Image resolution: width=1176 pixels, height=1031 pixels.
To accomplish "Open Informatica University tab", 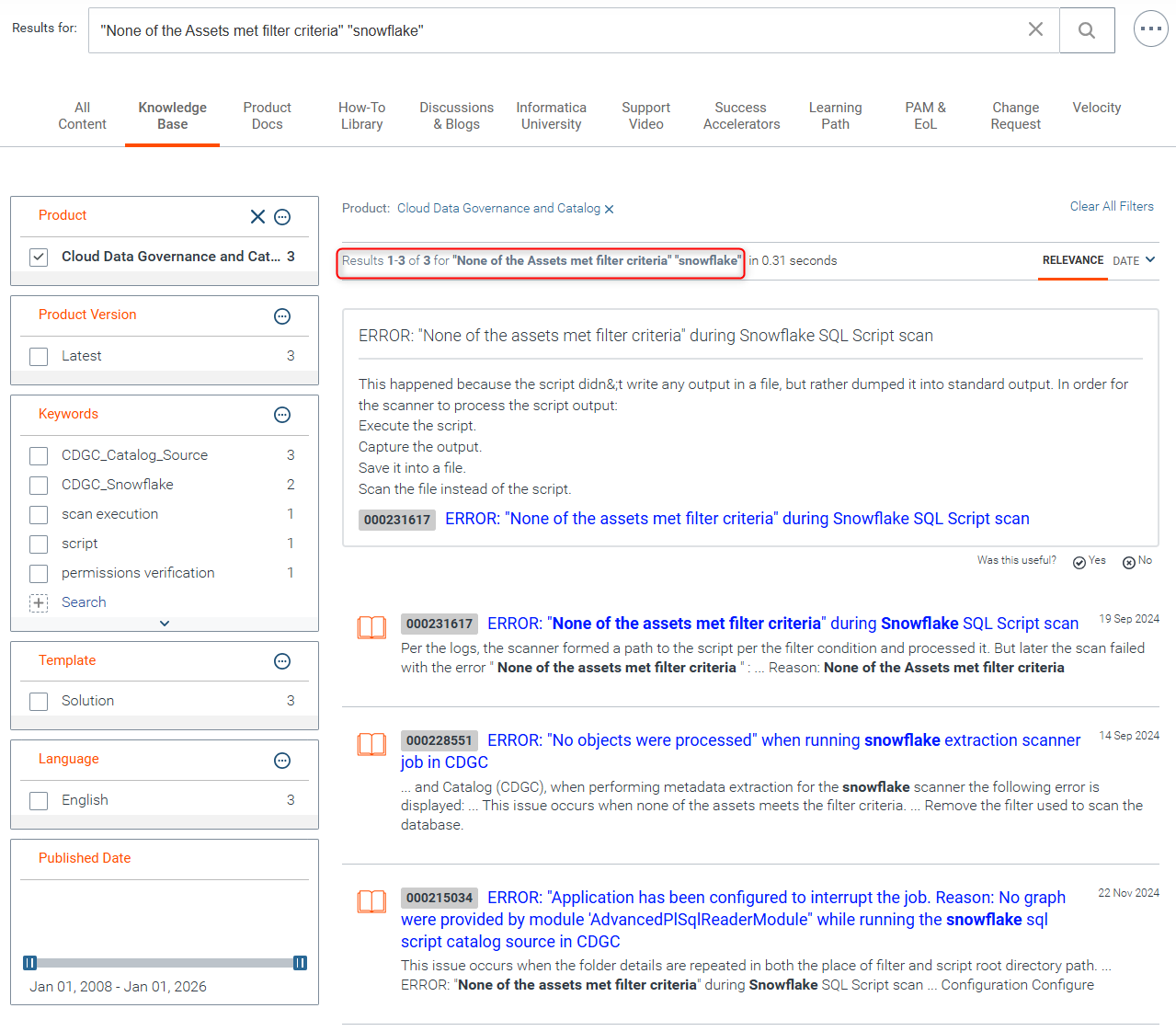I will point(552,116).
